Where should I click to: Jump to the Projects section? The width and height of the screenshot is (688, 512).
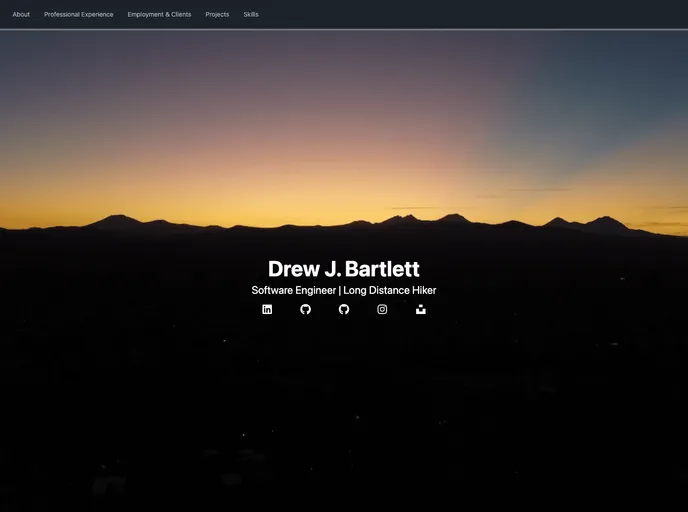(217, 14)
